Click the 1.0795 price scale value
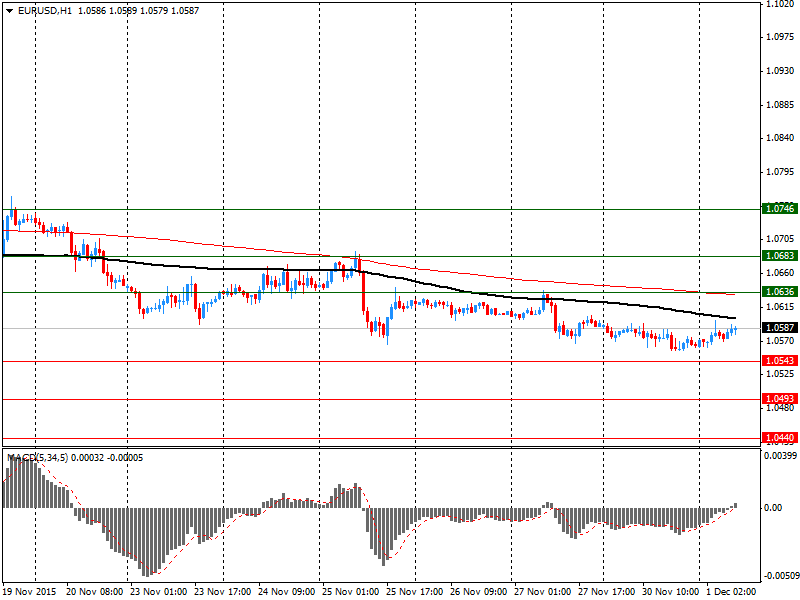Viewport: 800px width, 600px height. (x=780, y=171)
